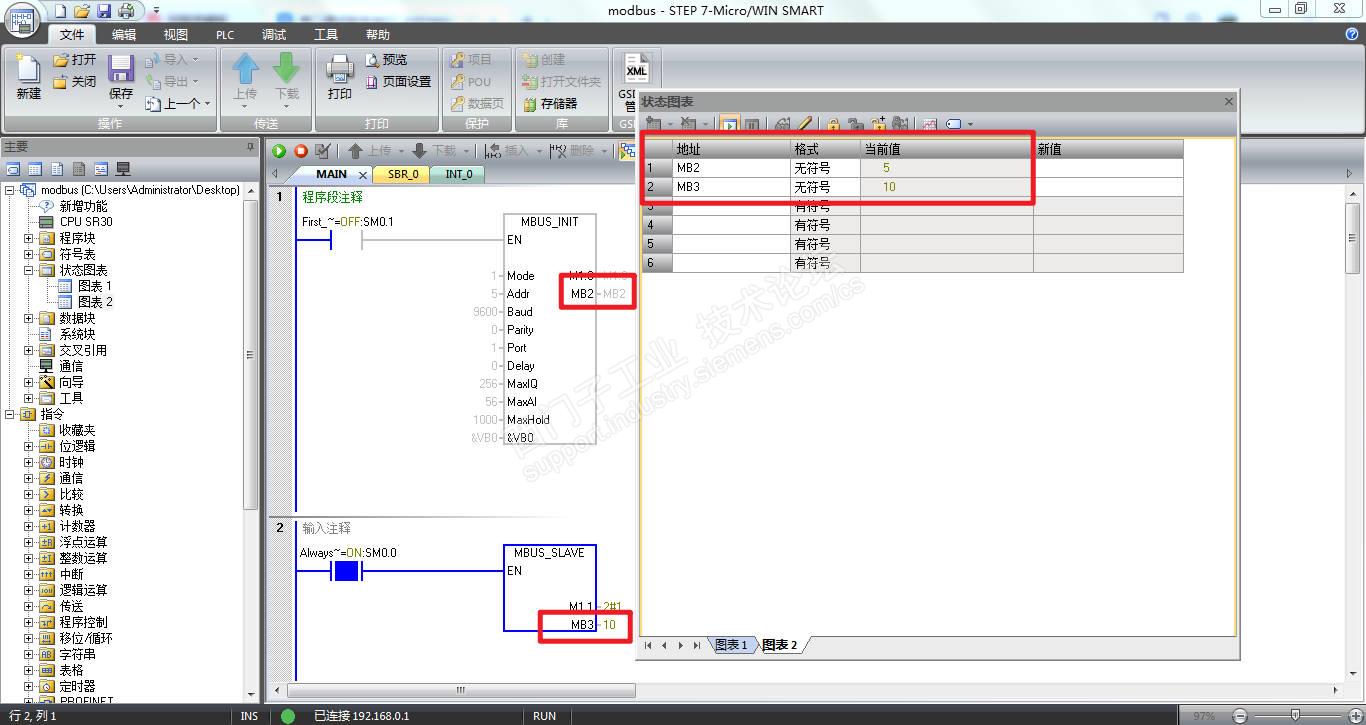The image size is (1366, 725).
Task: Switch to the 编辑 ribbon tab
Action: click(x=124, y=34)
